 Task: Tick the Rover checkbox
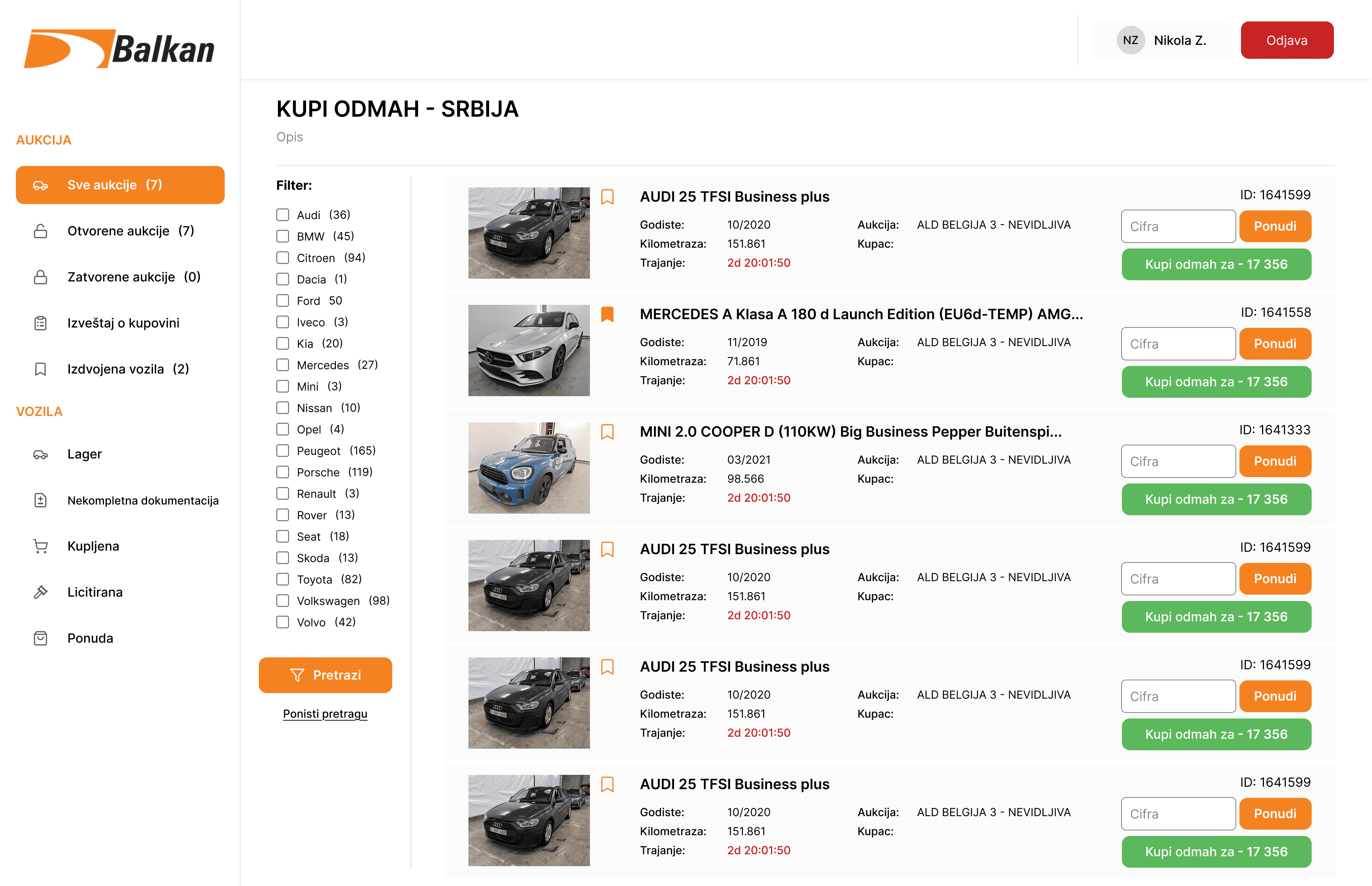[282, 515]
